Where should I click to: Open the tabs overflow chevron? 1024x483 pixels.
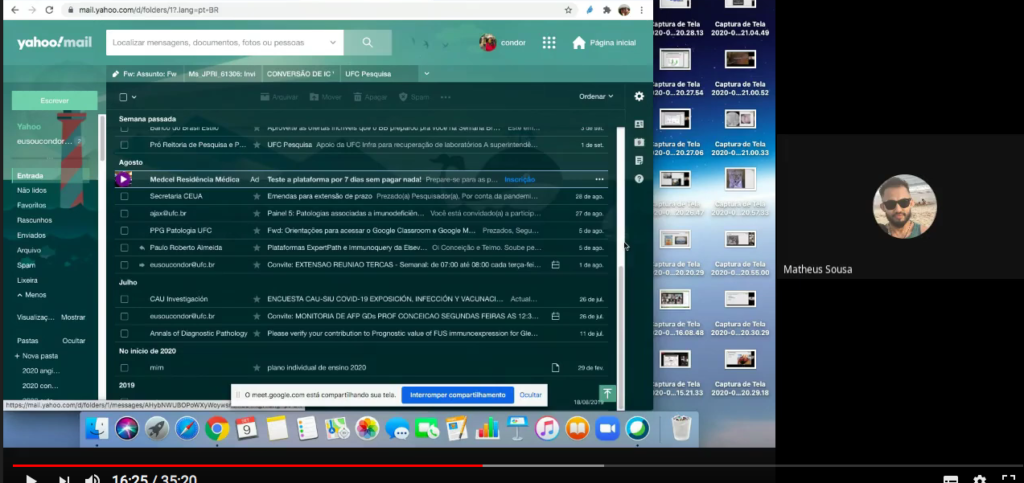[x=426, y=74]
